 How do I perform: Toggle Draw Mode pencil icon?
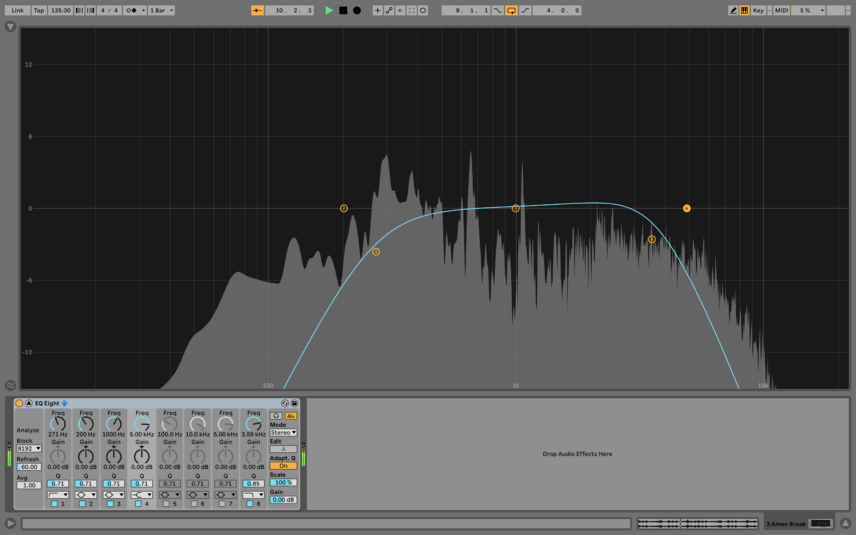click(x=733, y=10)
